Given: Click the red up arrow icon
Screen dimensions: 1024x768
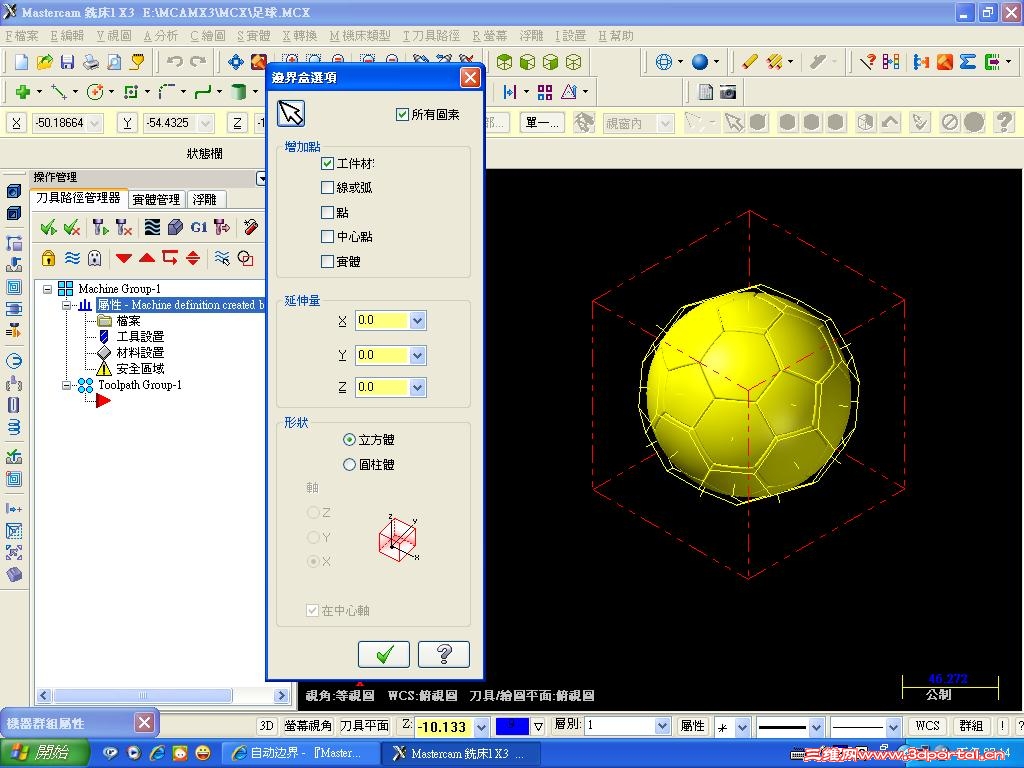Looking at the screenshot, I should (147, 258).
